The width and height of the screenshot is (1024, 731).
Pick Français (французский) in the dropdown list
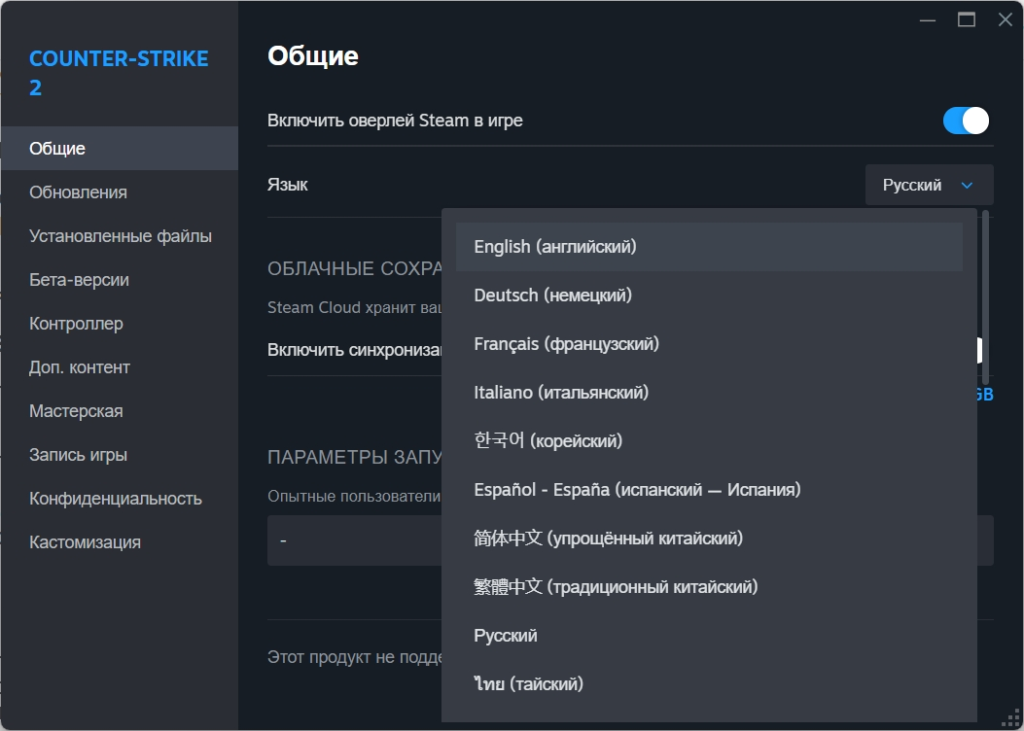click(x=566, y=344)
